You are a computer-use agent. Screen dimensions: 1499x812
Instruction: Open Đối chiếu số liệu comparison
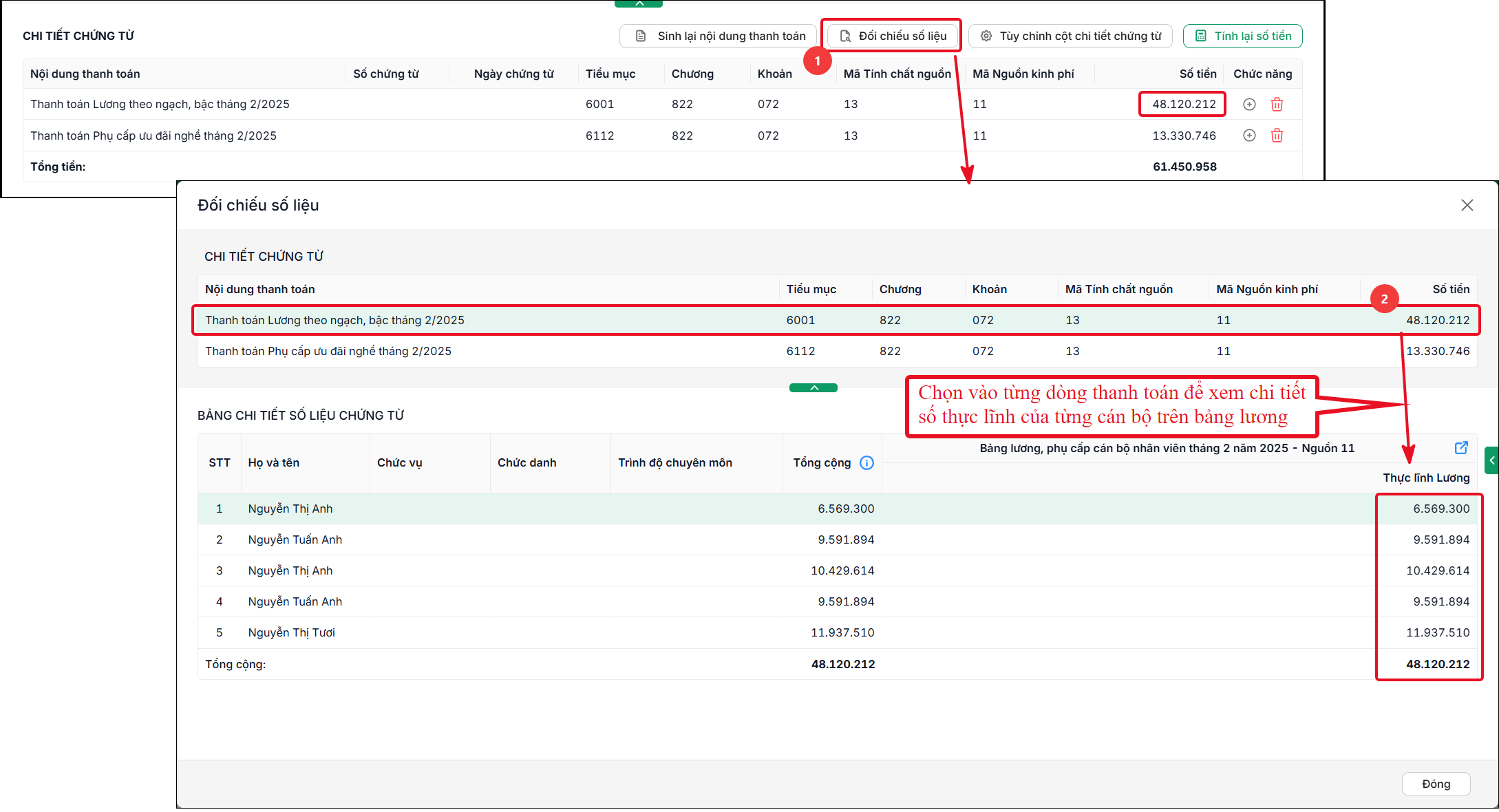pyautogui.click(x=893, y=36)
